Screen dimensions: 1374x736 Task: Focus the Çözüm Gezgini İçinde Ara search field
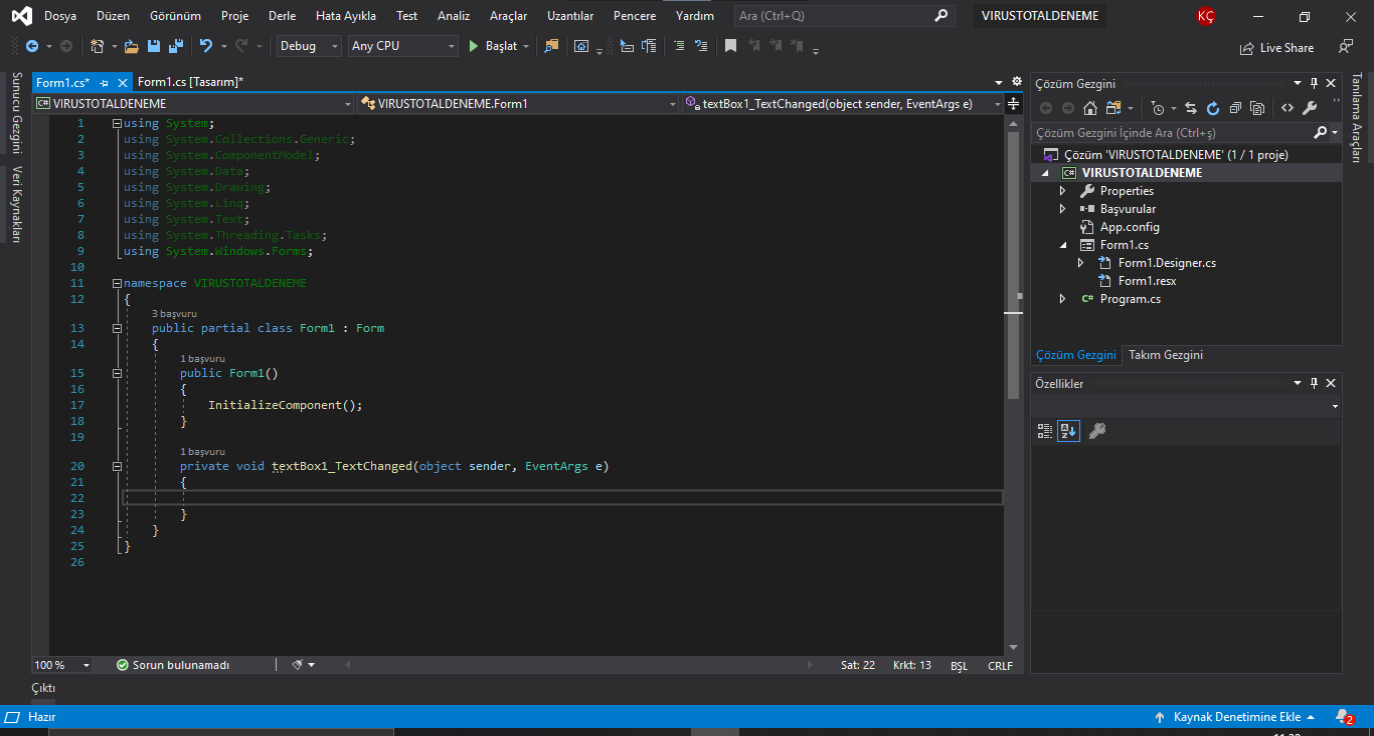1172,132
